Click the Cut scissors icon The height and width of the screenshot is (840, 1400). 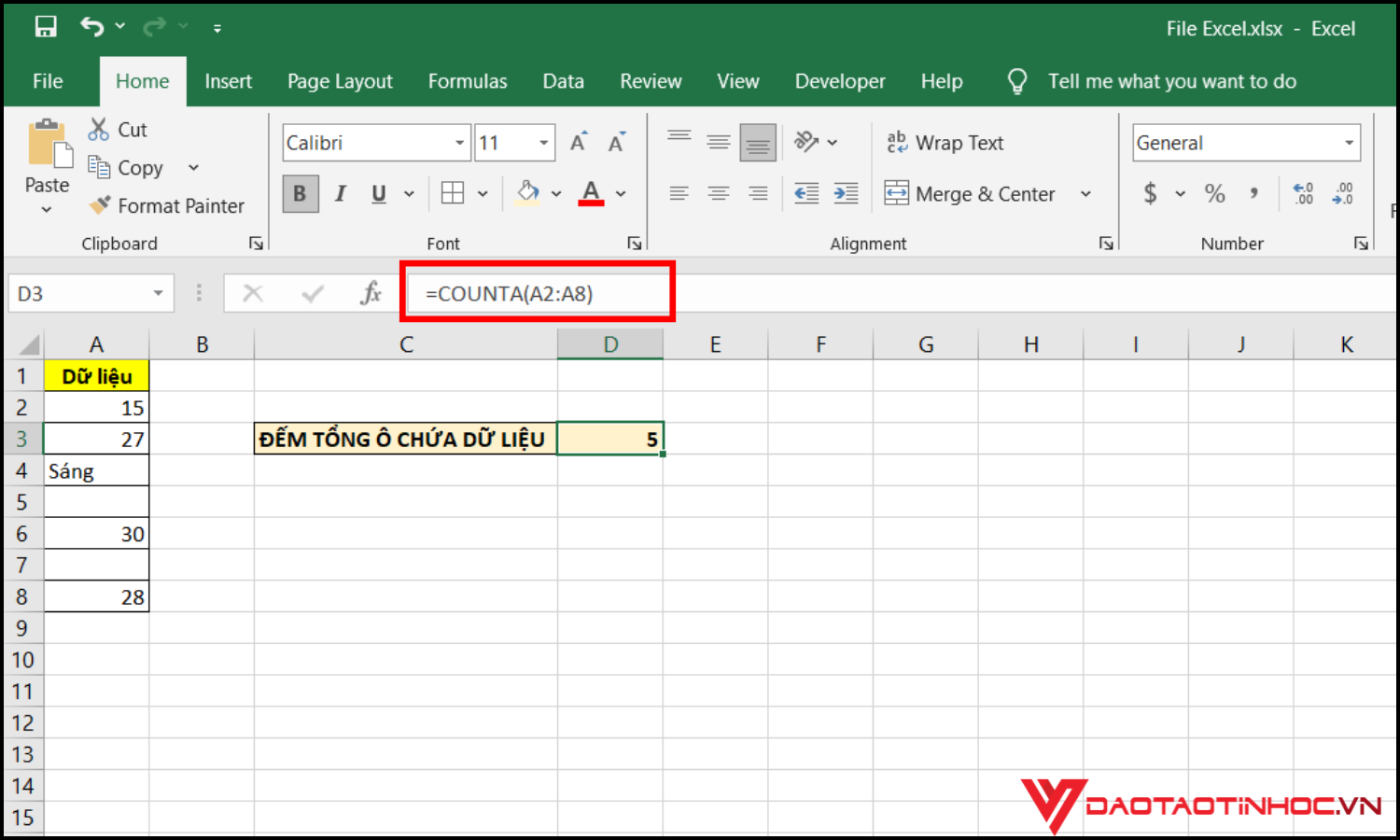point(99,130)
